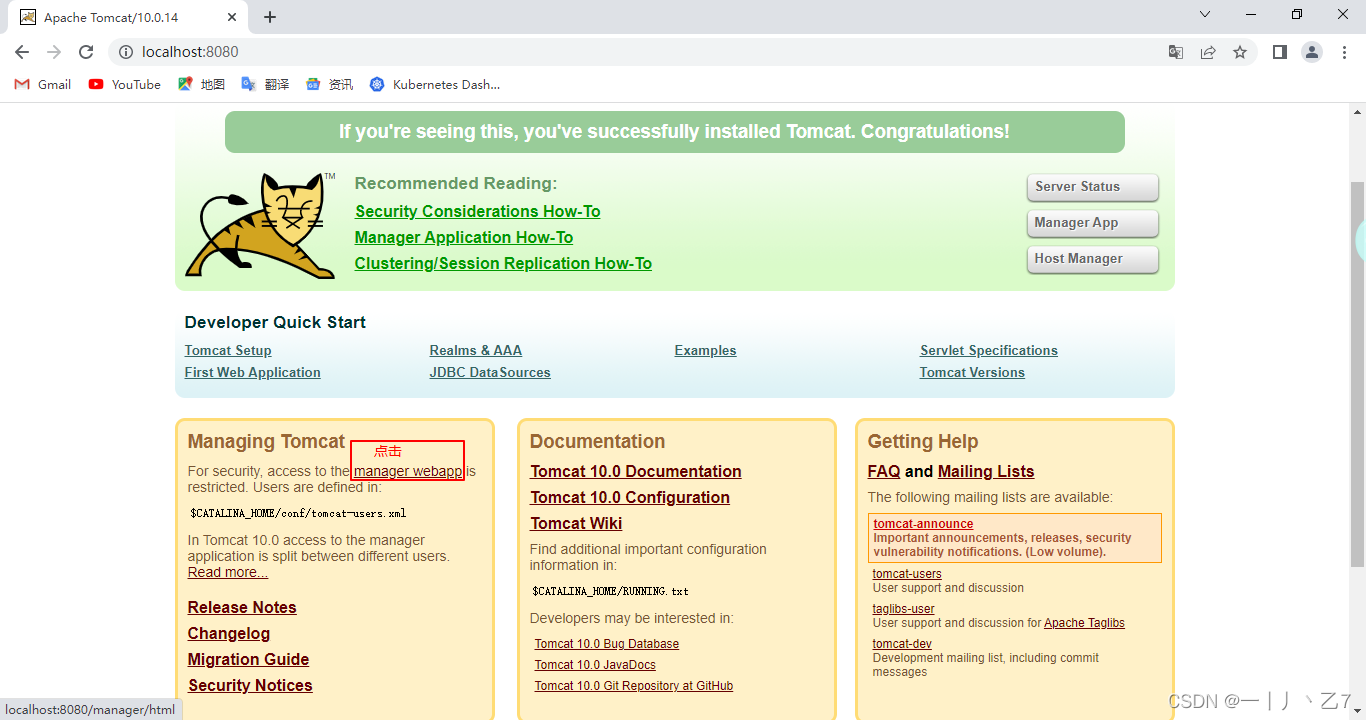Open Tomcat 10.0 Git Repository at GitHub
This screenshot has height=720, width=1366.
coord(634,686)
